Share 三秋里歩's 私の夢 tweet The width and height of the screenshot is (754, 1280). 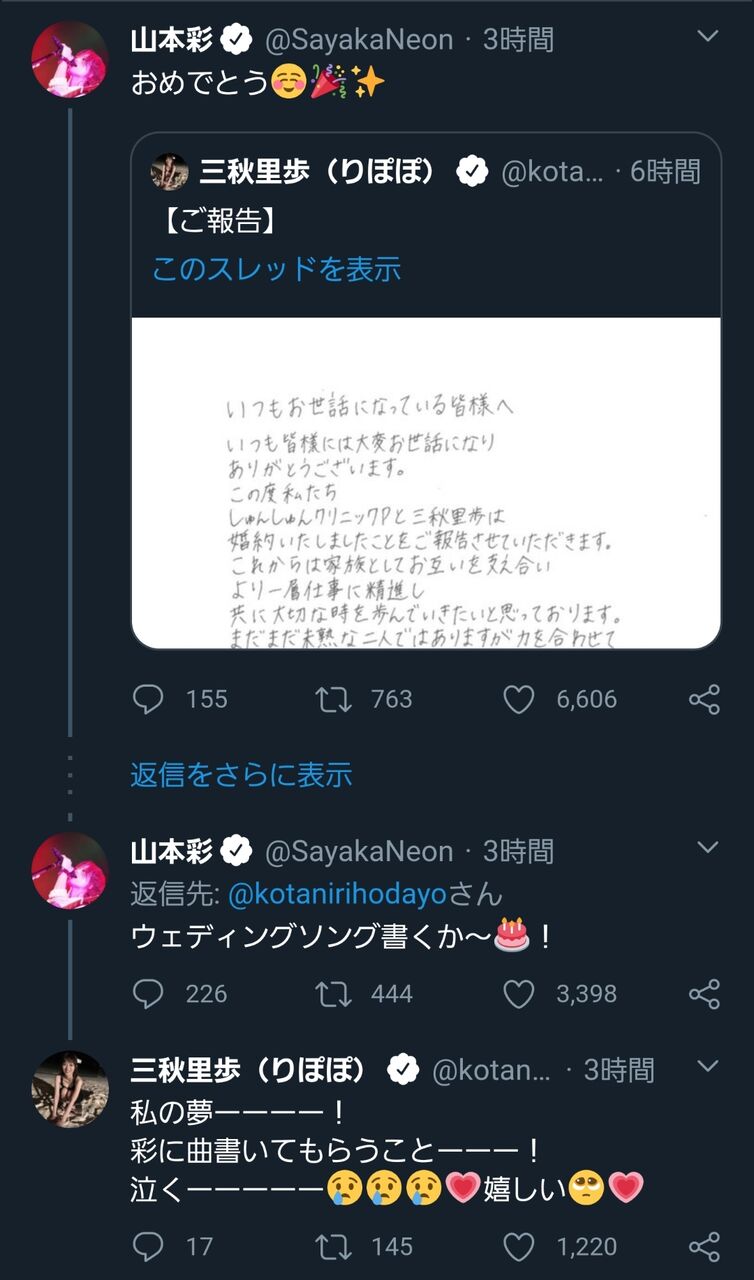pyautogui.click(x=704, y=1246)
